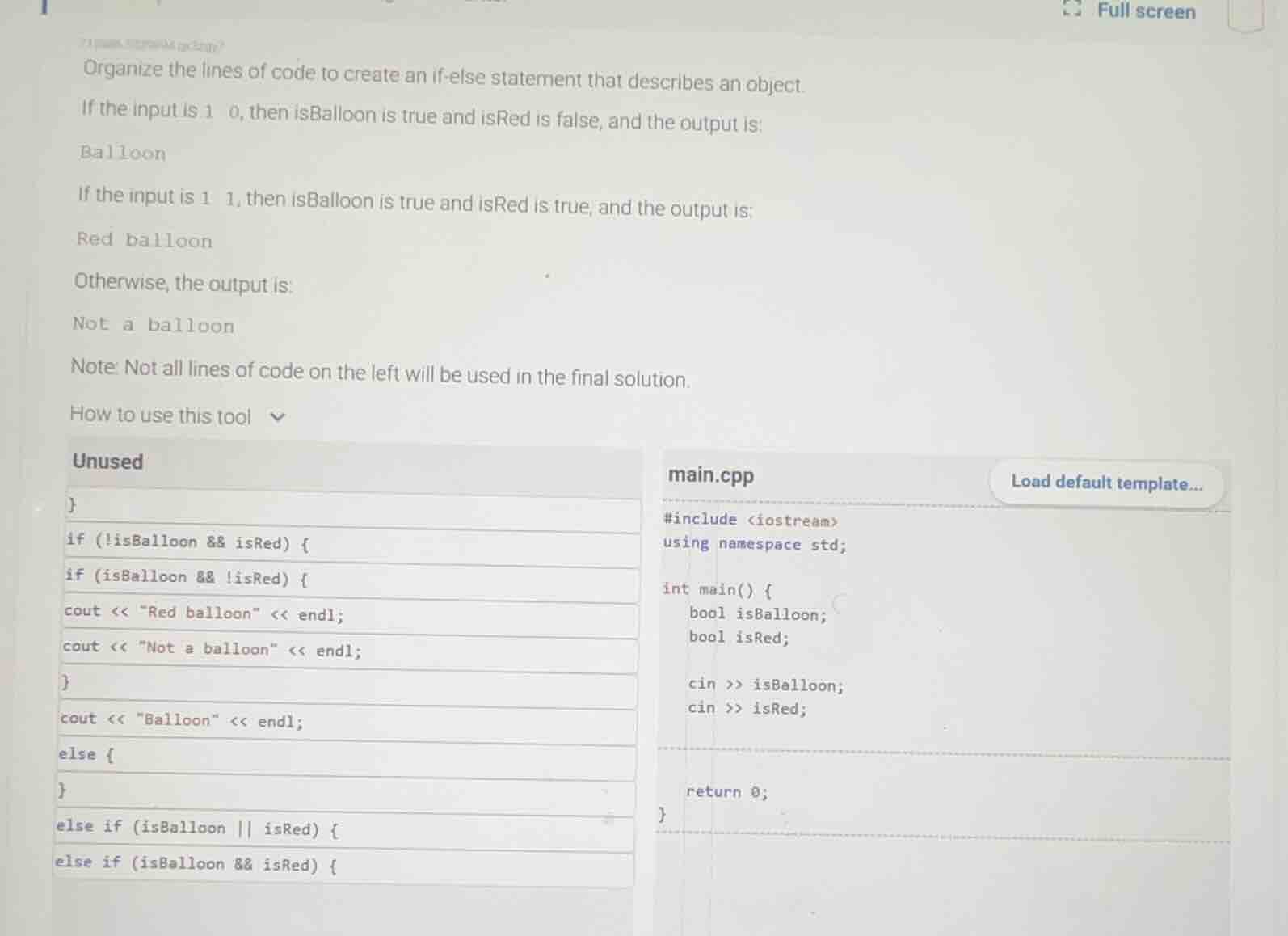The width and height of the screenshot is (1288, 936).
Task: Select the if (isBalloon && !isRed) code block
Action: 351,579
